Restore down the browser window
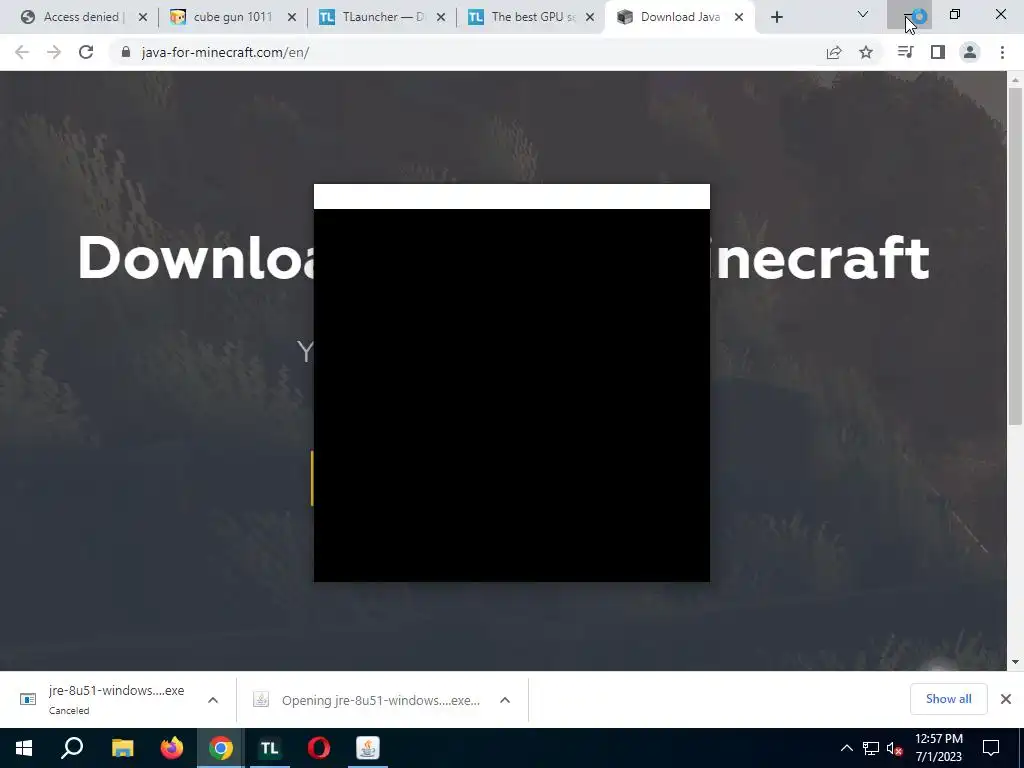1024x768 pixels. [x=955, y=14]
